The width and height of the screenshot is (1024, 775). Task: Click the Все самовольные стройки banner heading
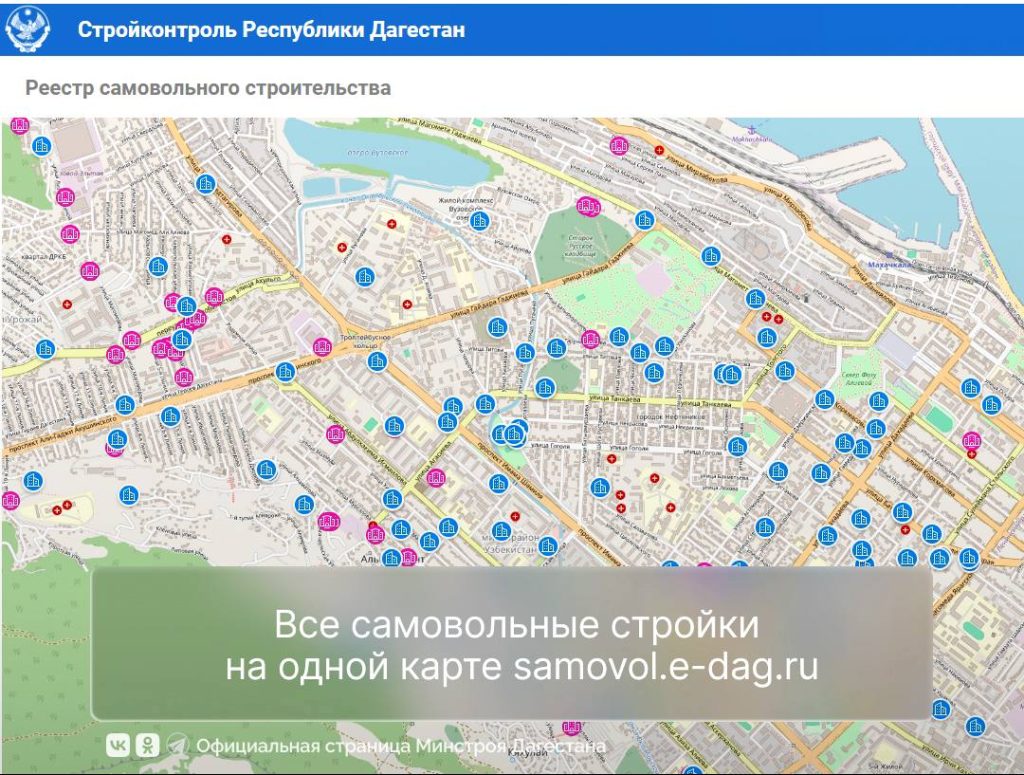[516, 626]
